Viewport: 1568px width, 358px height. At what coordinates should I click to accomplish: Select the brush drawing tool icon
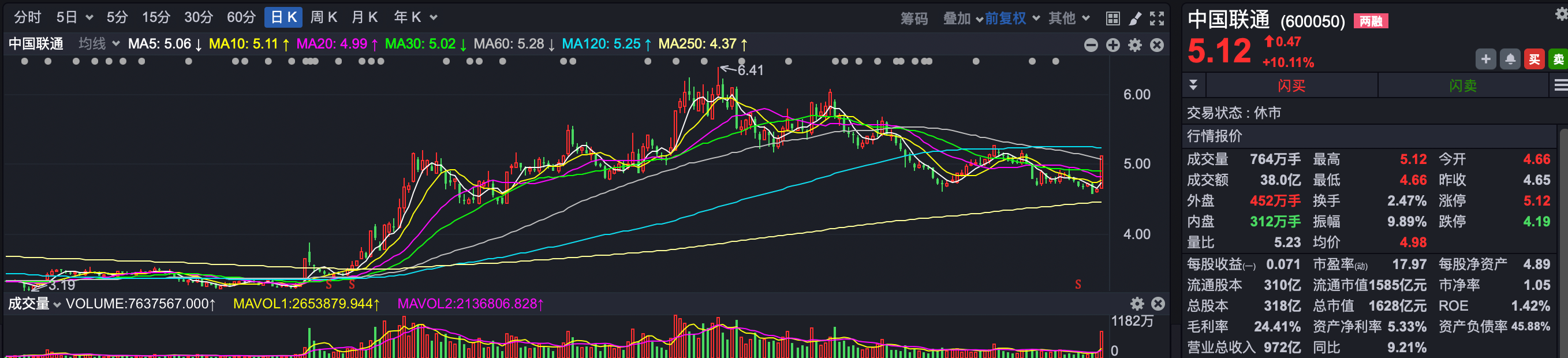pyautogui.click(x=1134, y=18)
